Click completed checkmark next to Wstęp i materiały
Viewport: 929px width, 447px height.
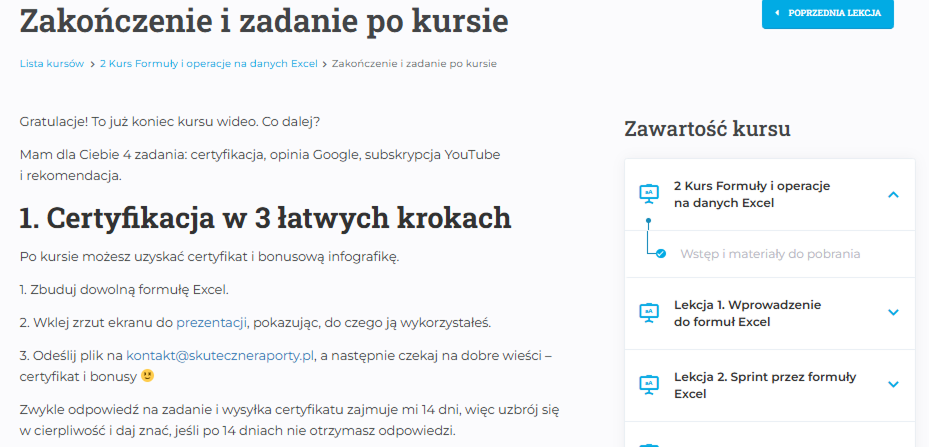pos(661,254)
